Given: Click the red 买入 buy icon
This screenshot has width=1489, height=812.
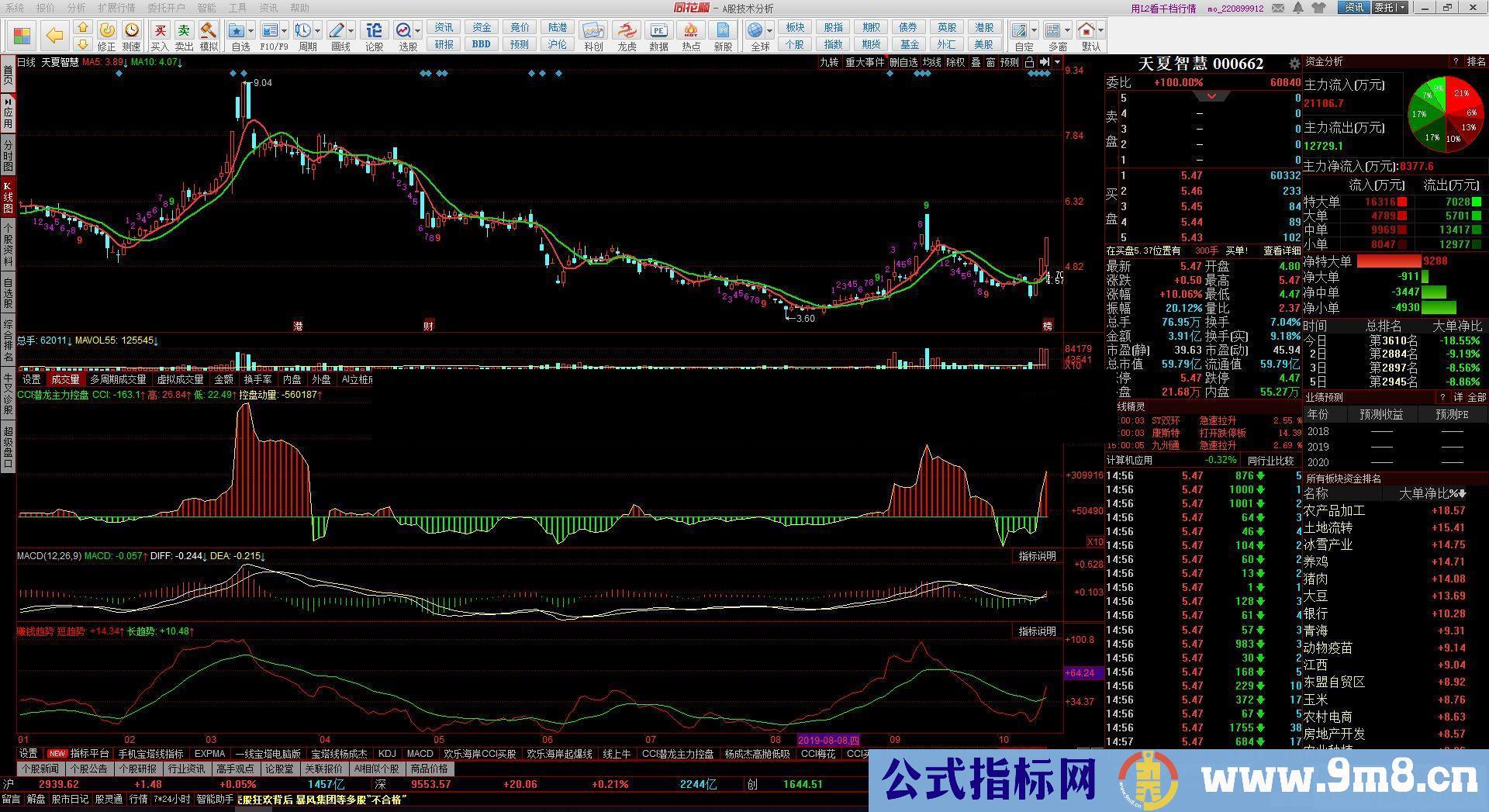Looking at the screenshot, I should [160, 30].
